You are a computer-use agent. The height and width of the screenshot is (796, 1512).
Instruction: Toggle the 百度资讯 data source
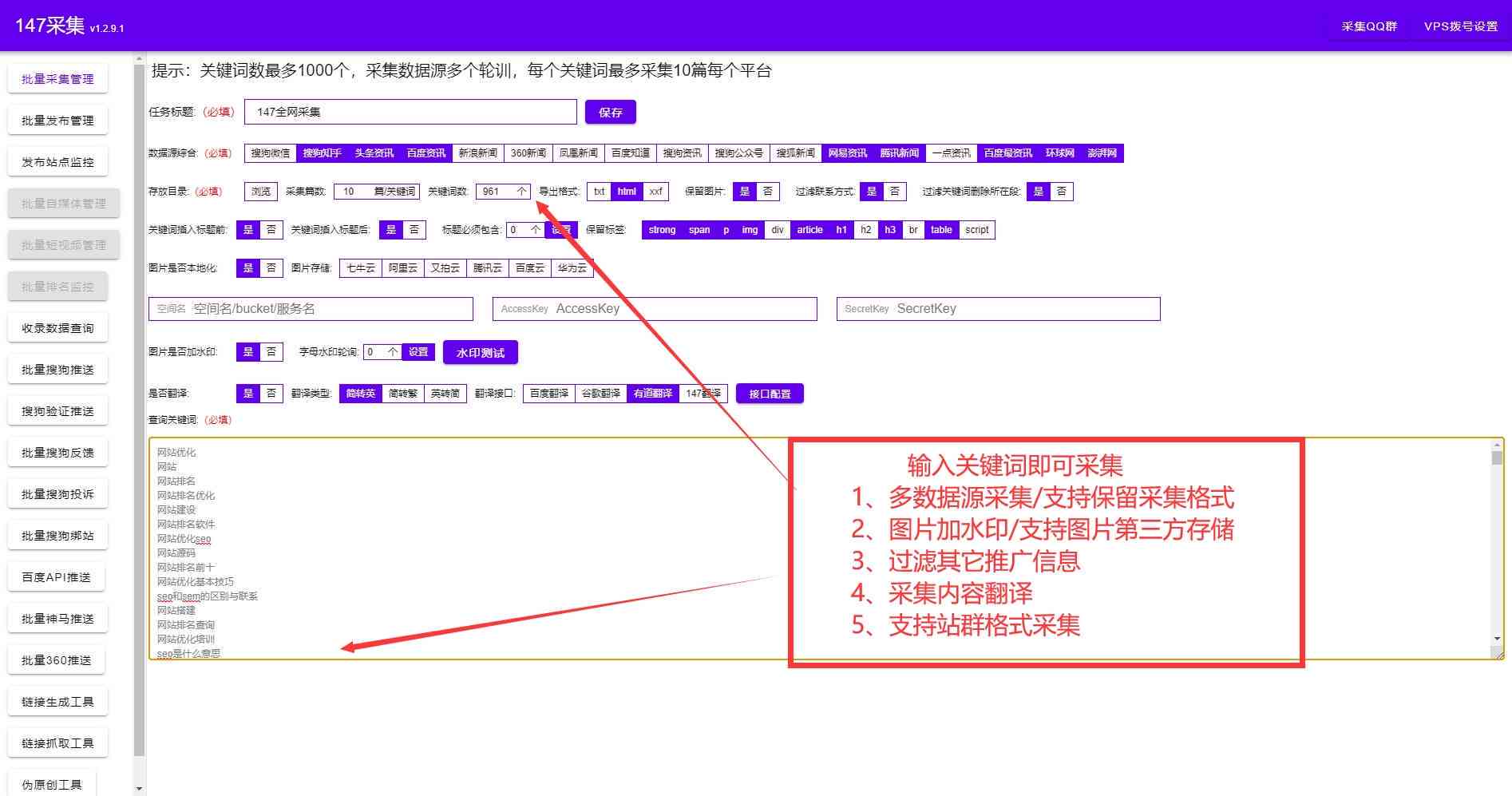426,153
